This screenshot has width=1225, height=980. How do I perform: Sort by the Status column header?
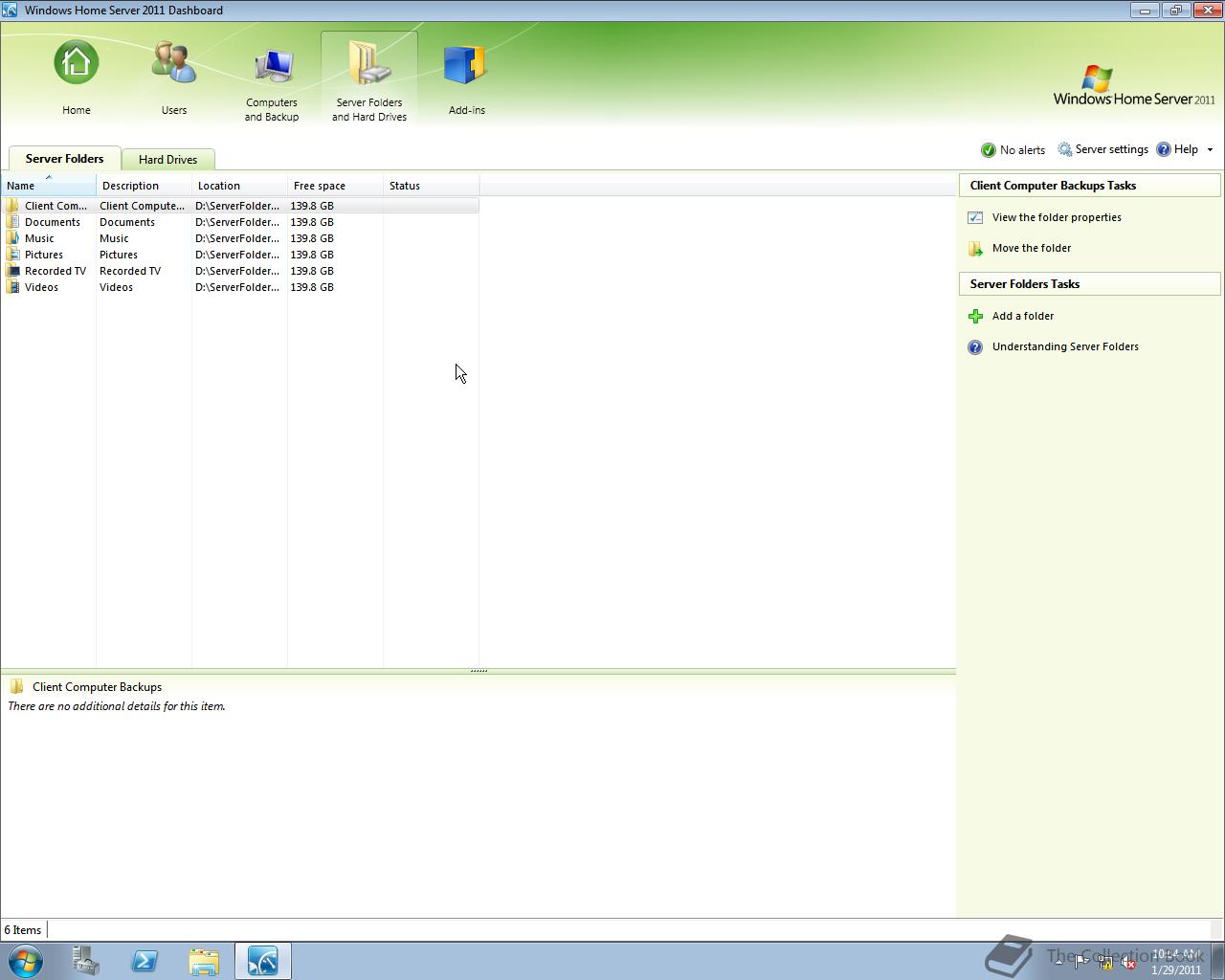432,186
